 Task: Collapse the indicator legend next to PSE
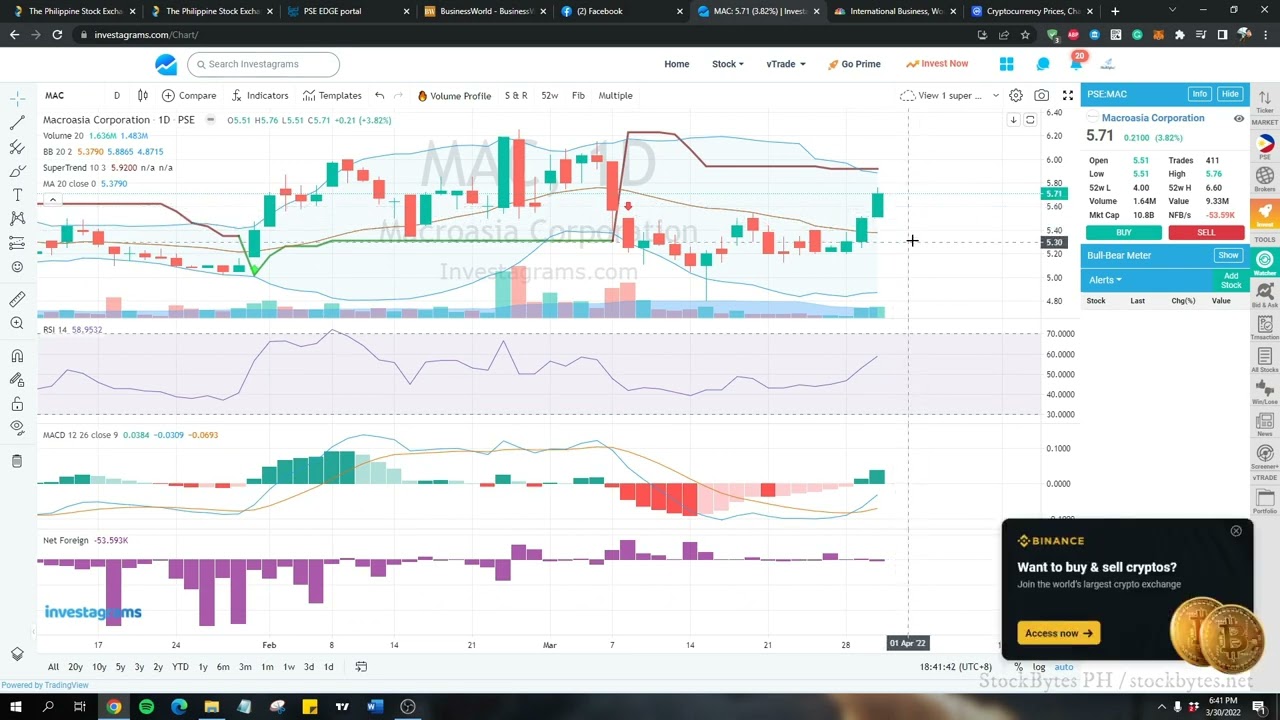[210, 120]
